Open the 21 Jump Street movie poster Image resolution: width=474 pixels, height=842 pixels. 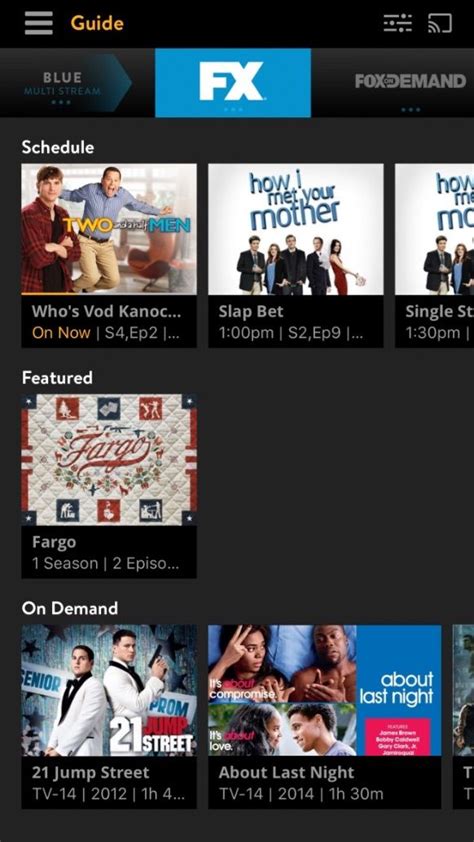[x=109, y=690]
